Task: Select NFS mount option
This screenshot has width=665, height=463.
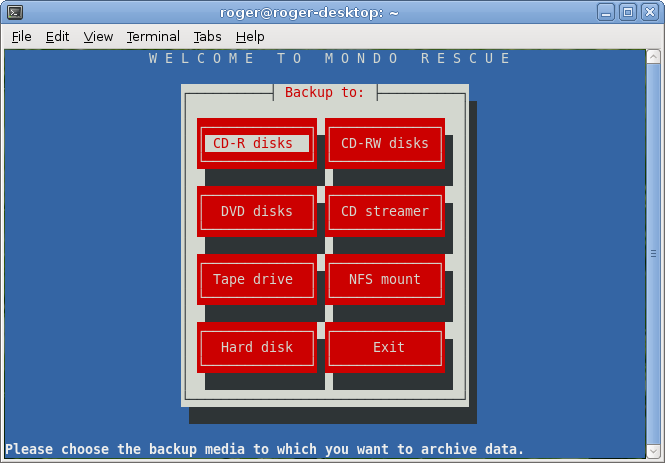Action: (x=385, y=279)
